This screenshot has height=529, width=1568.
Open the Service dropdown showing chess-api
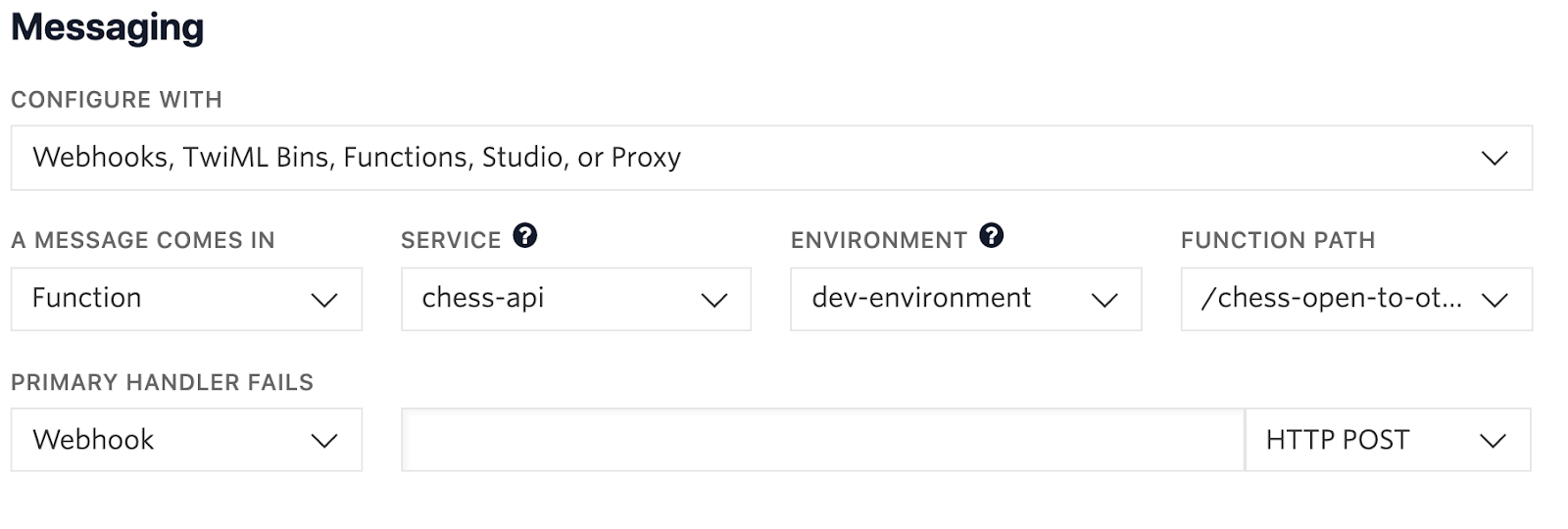coord(575,299)
